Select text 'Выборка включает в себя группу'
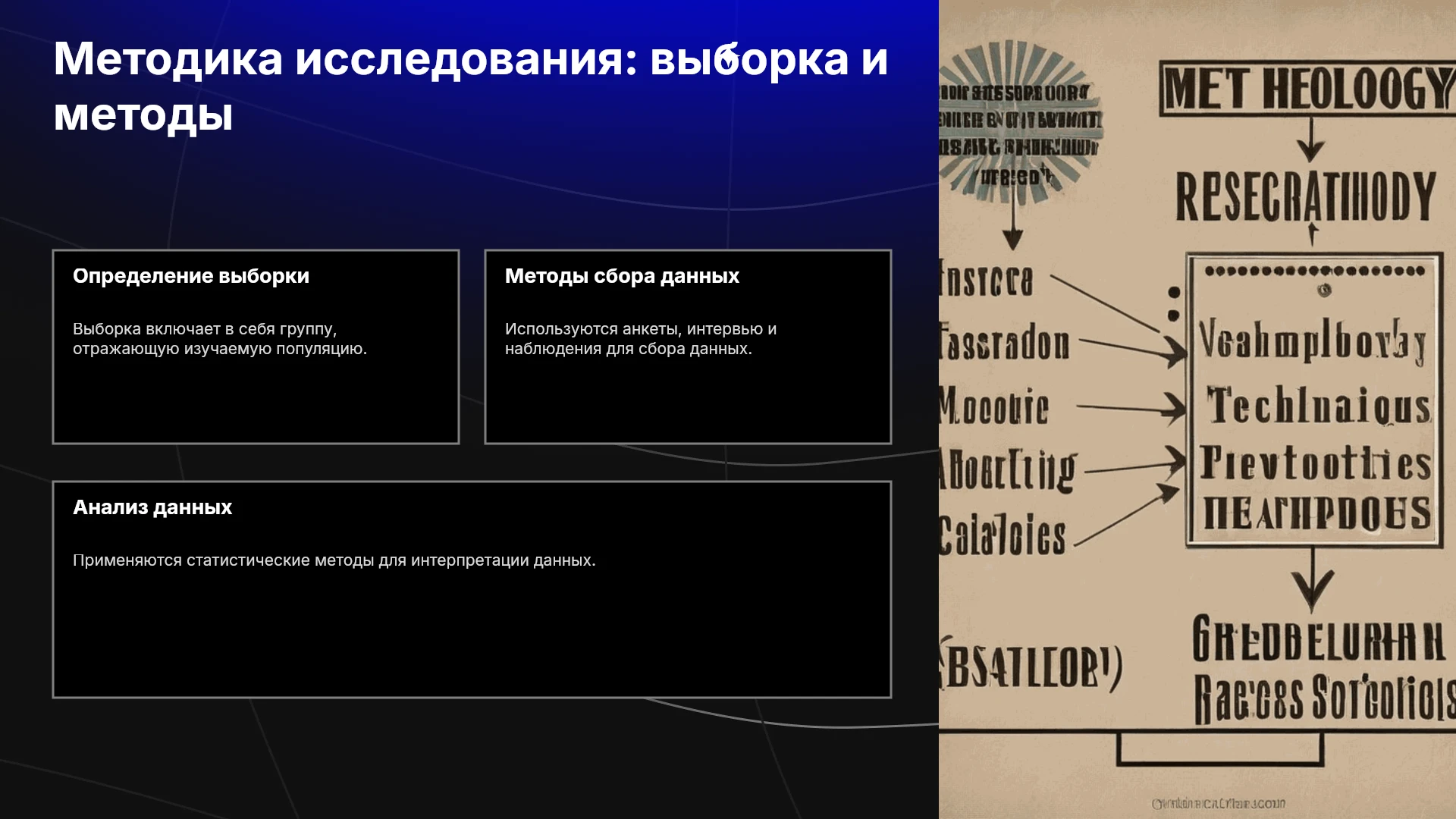This screenshot has height=819, width=1456. 202,329
